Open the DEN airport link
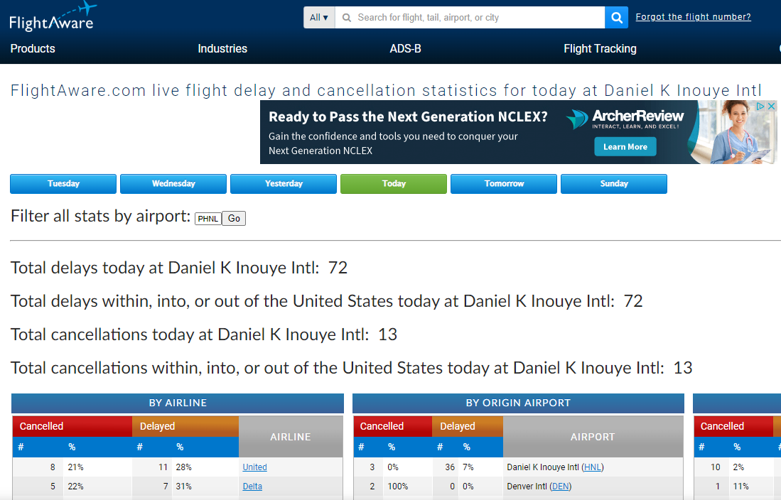The width and height of the screenshot is (781, 500). pyautogui.click(x=560, y=487)
